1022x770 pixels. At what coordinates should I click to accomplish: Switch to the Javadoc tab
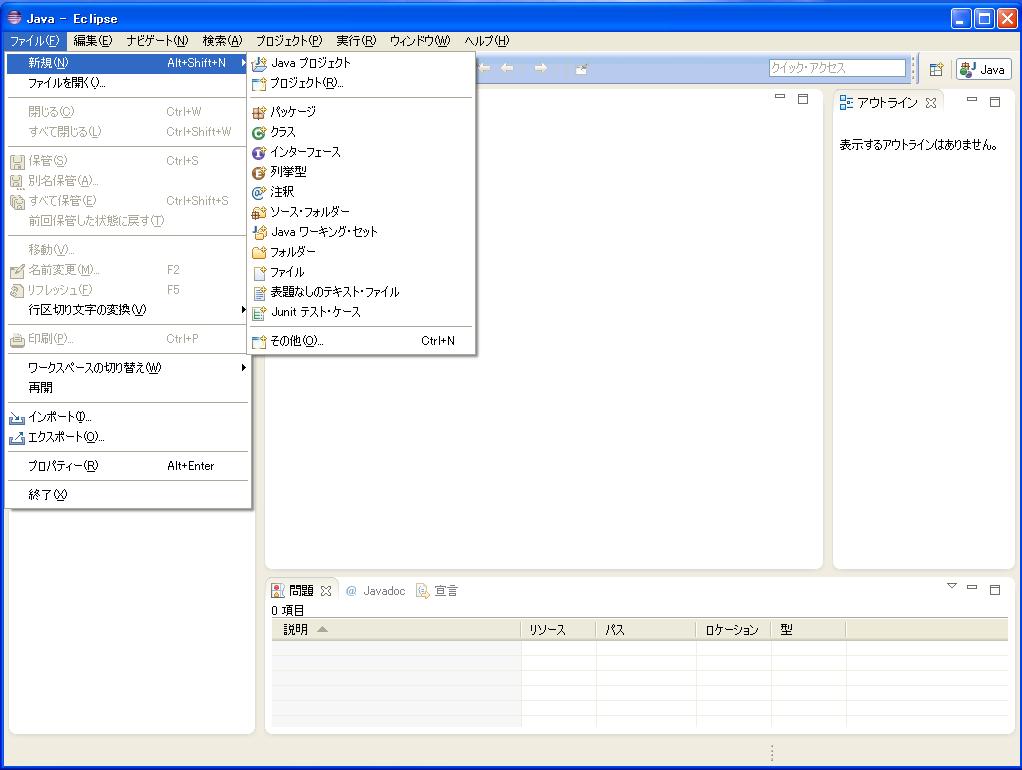(375, 591)
